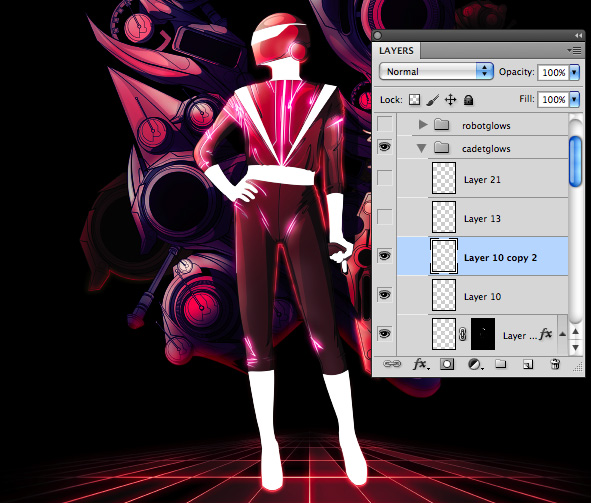Create a new layer icon
The image size is (591, 503).
point(528,364)
